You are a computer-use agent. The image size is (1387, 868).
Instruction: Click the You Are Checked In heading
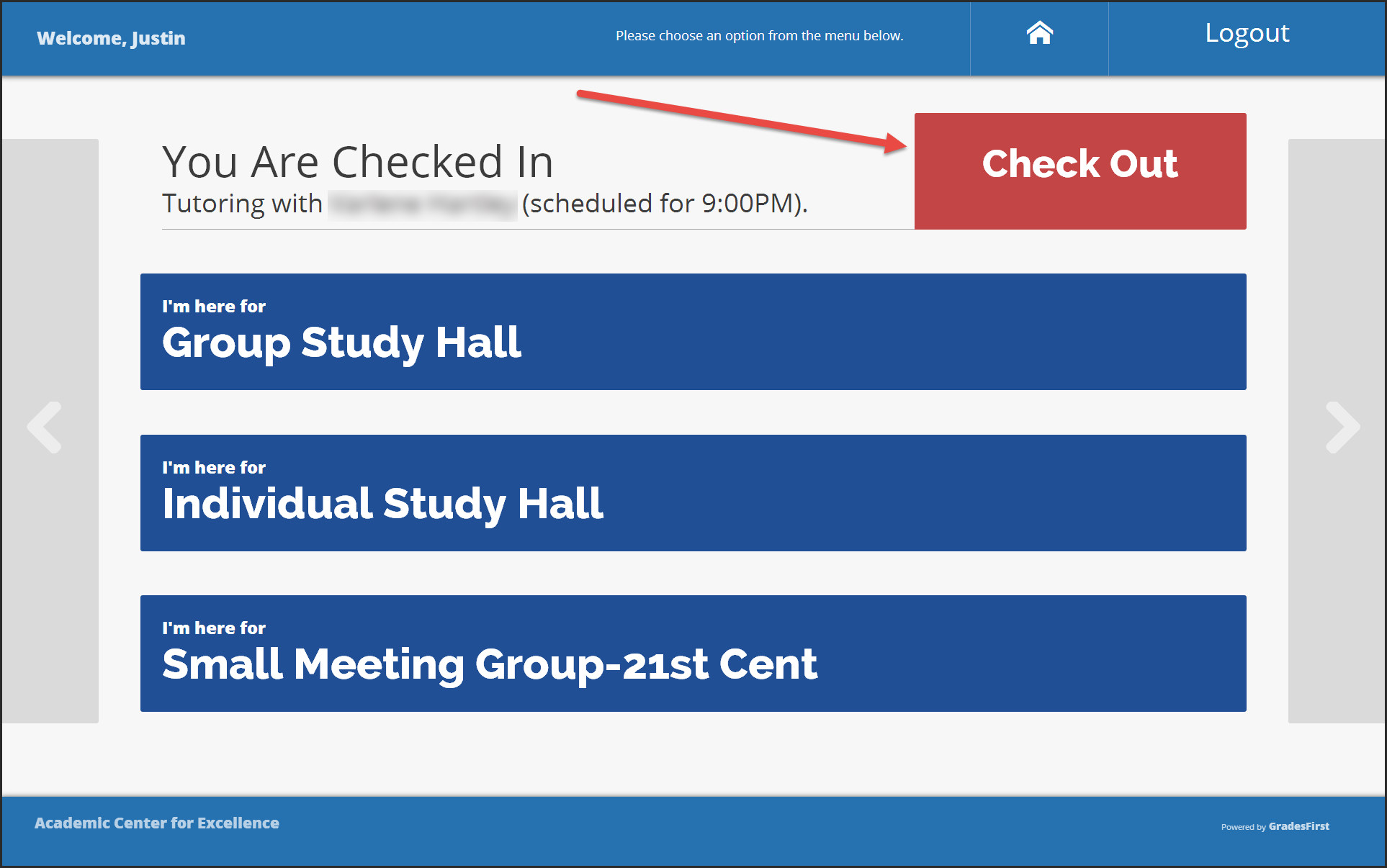[358, 162]
